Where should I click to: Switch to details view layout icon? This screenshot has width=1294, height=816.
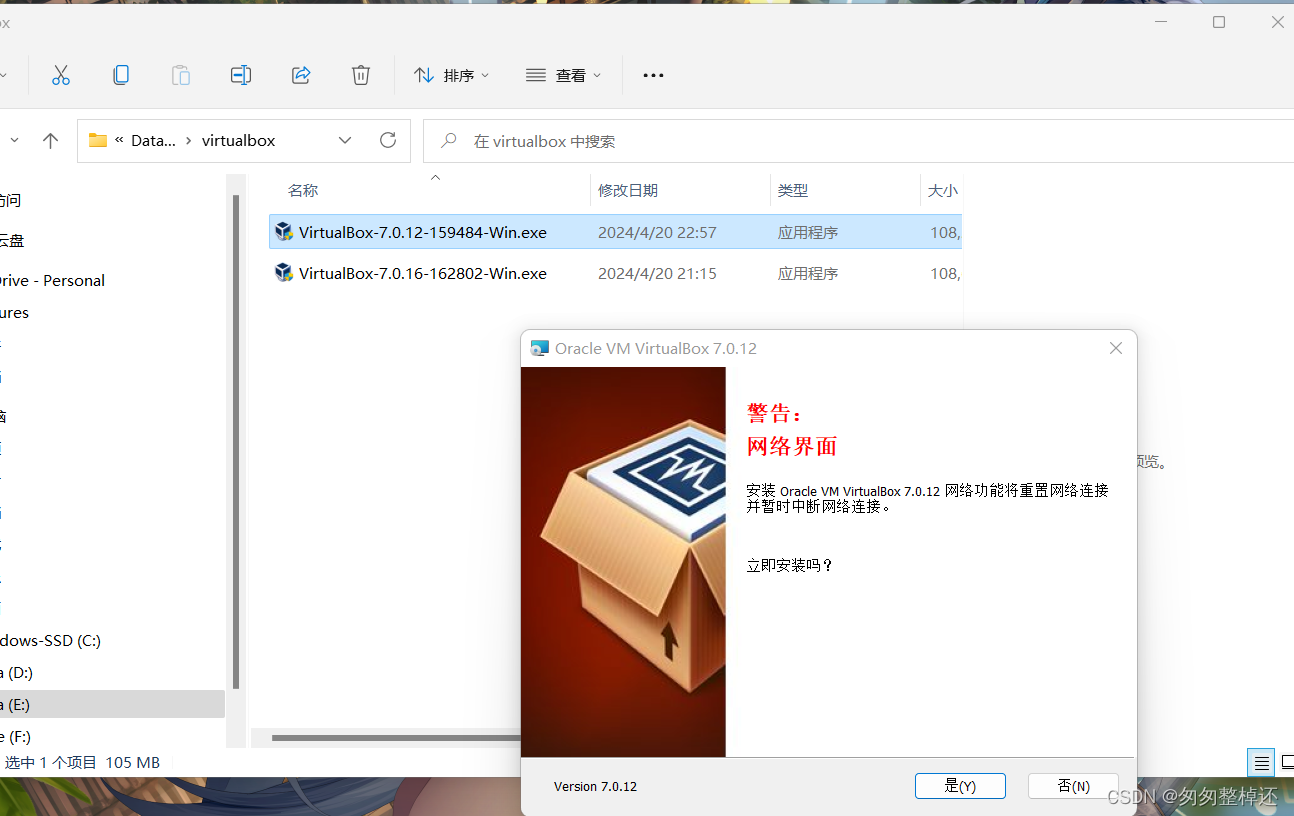pos(1261,763)
